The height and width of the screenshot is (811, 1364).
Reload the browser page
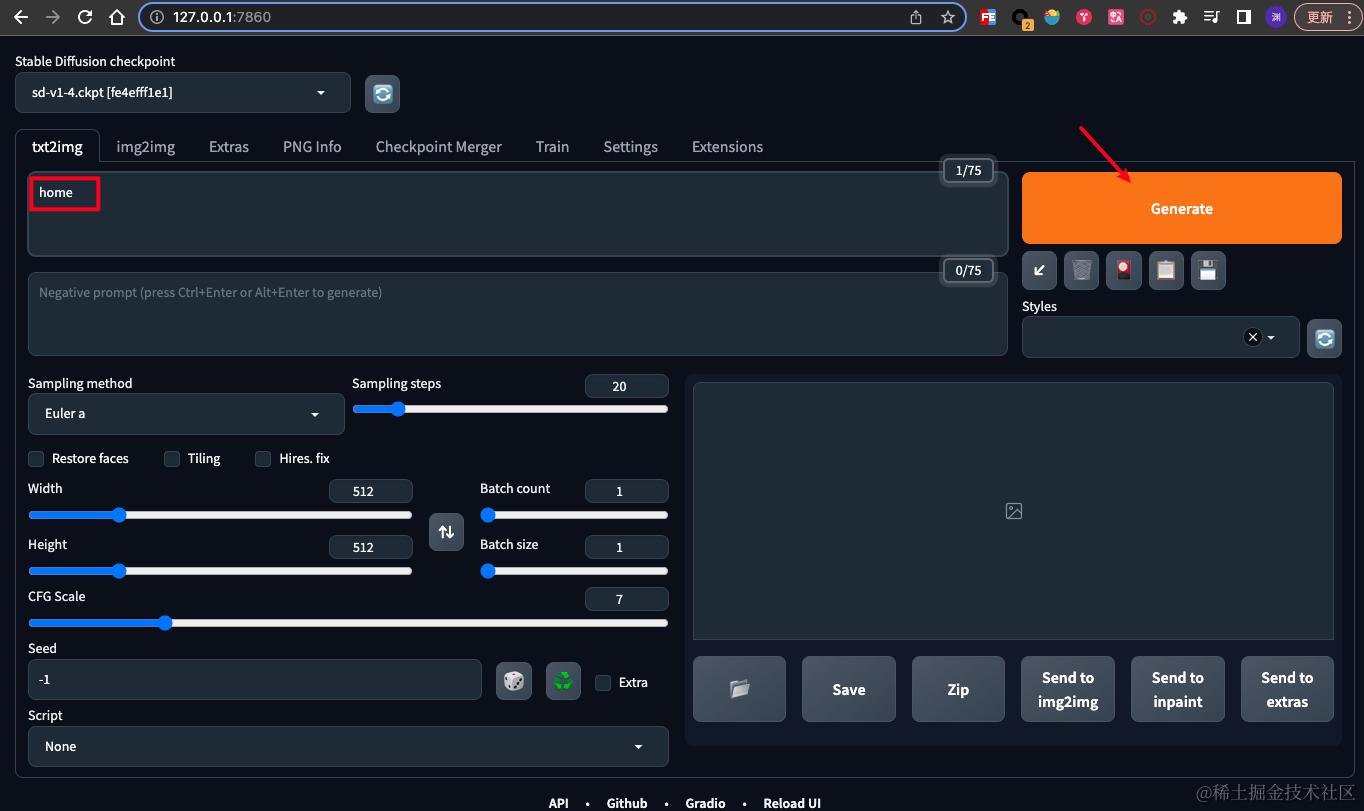pos(85,17)
